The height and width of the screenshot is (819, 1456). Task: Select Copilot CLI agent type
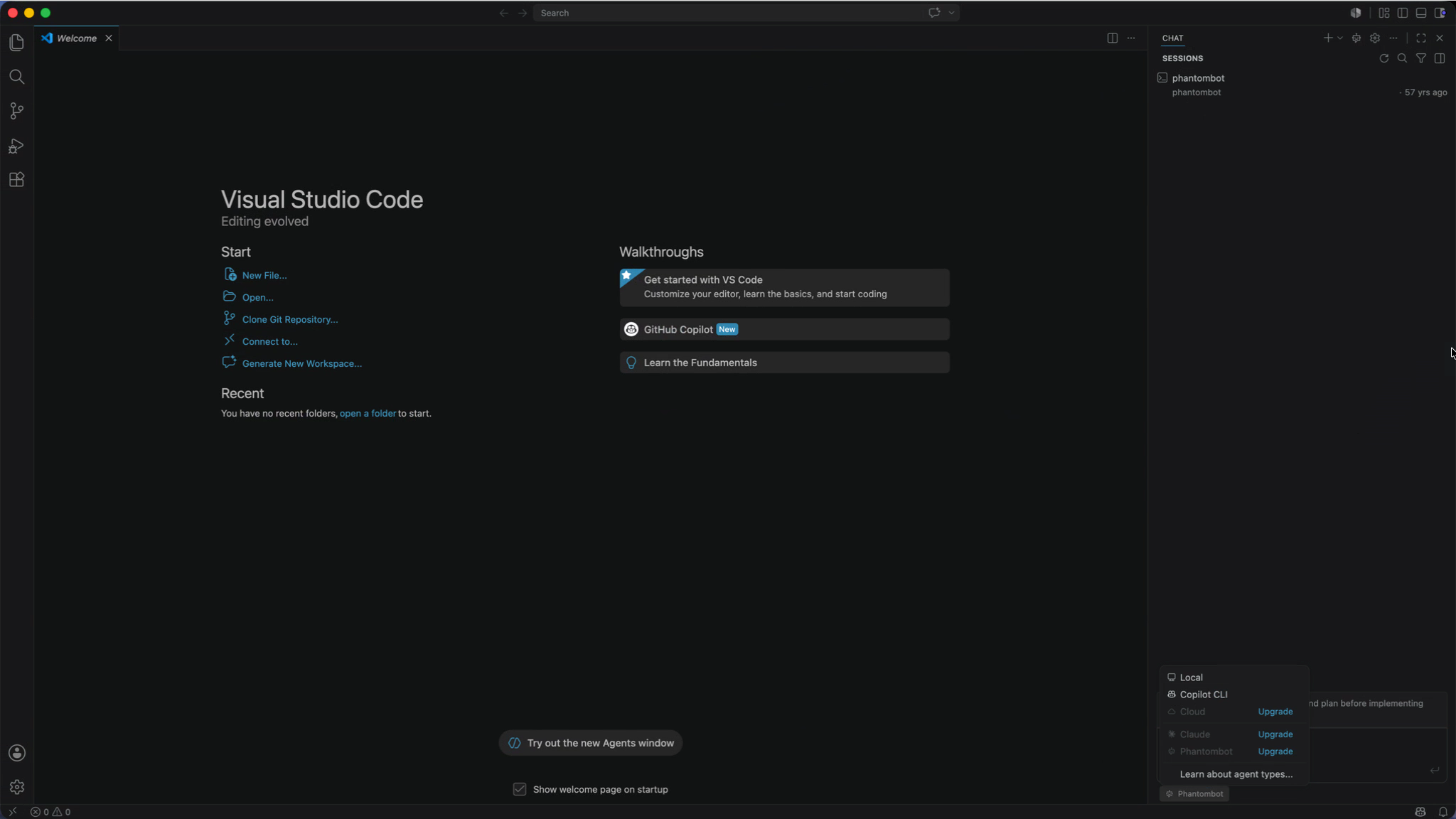[x=1234, y=695]
